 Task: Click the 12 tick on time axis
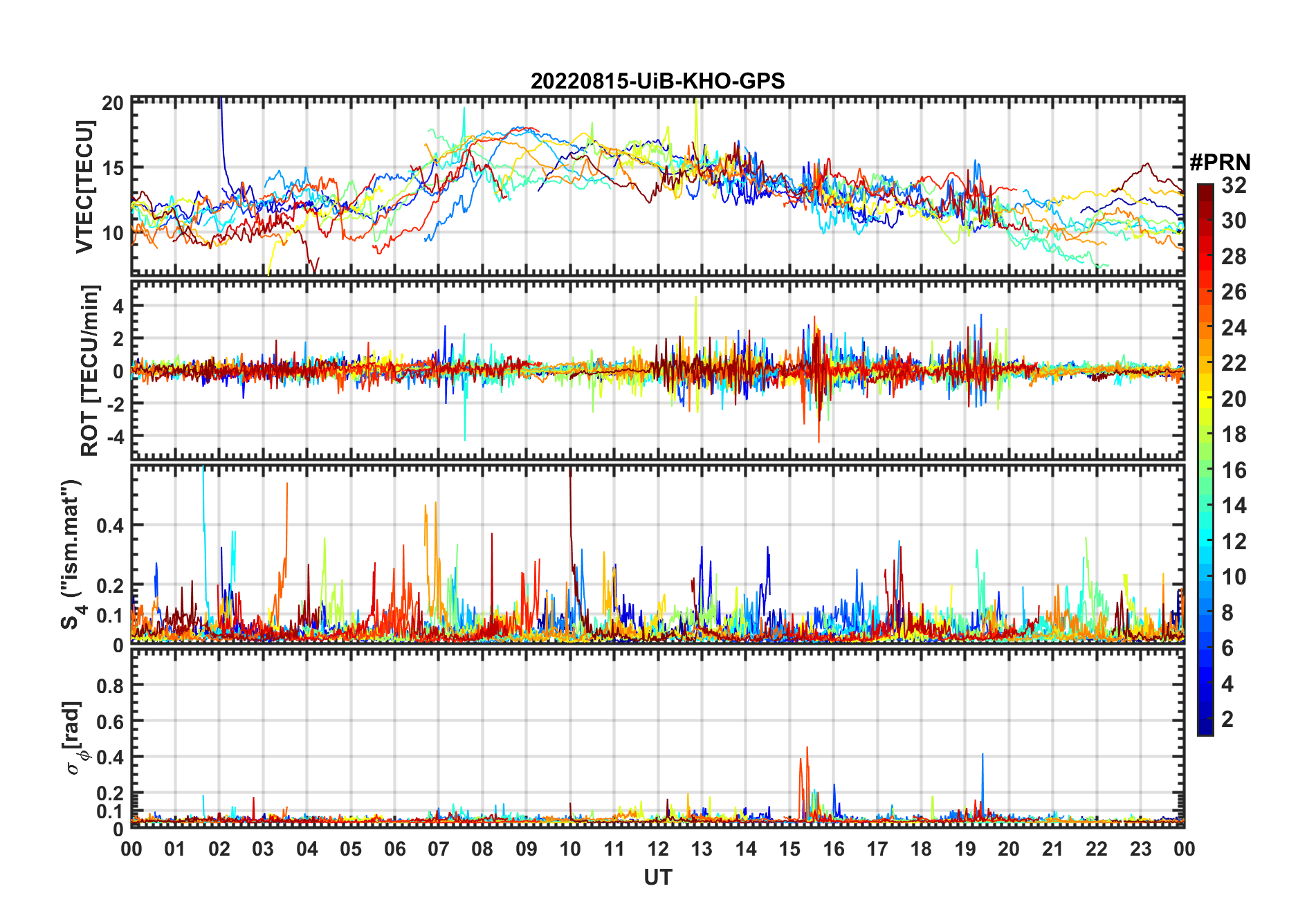click(657, 849)
